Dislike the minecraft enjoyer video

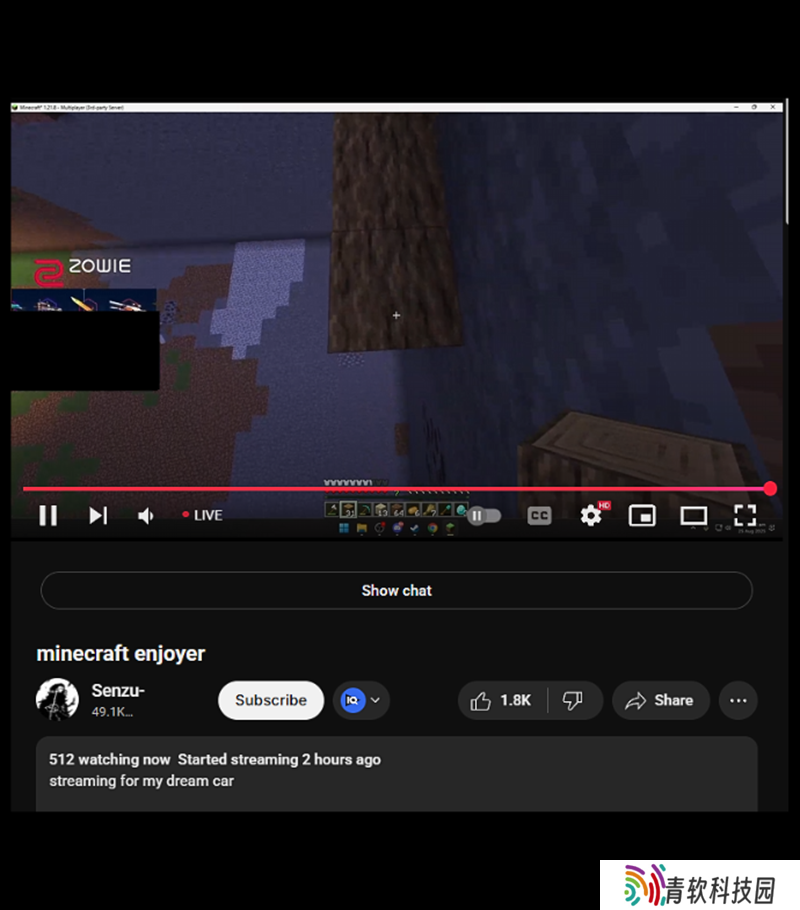[574, 700]
